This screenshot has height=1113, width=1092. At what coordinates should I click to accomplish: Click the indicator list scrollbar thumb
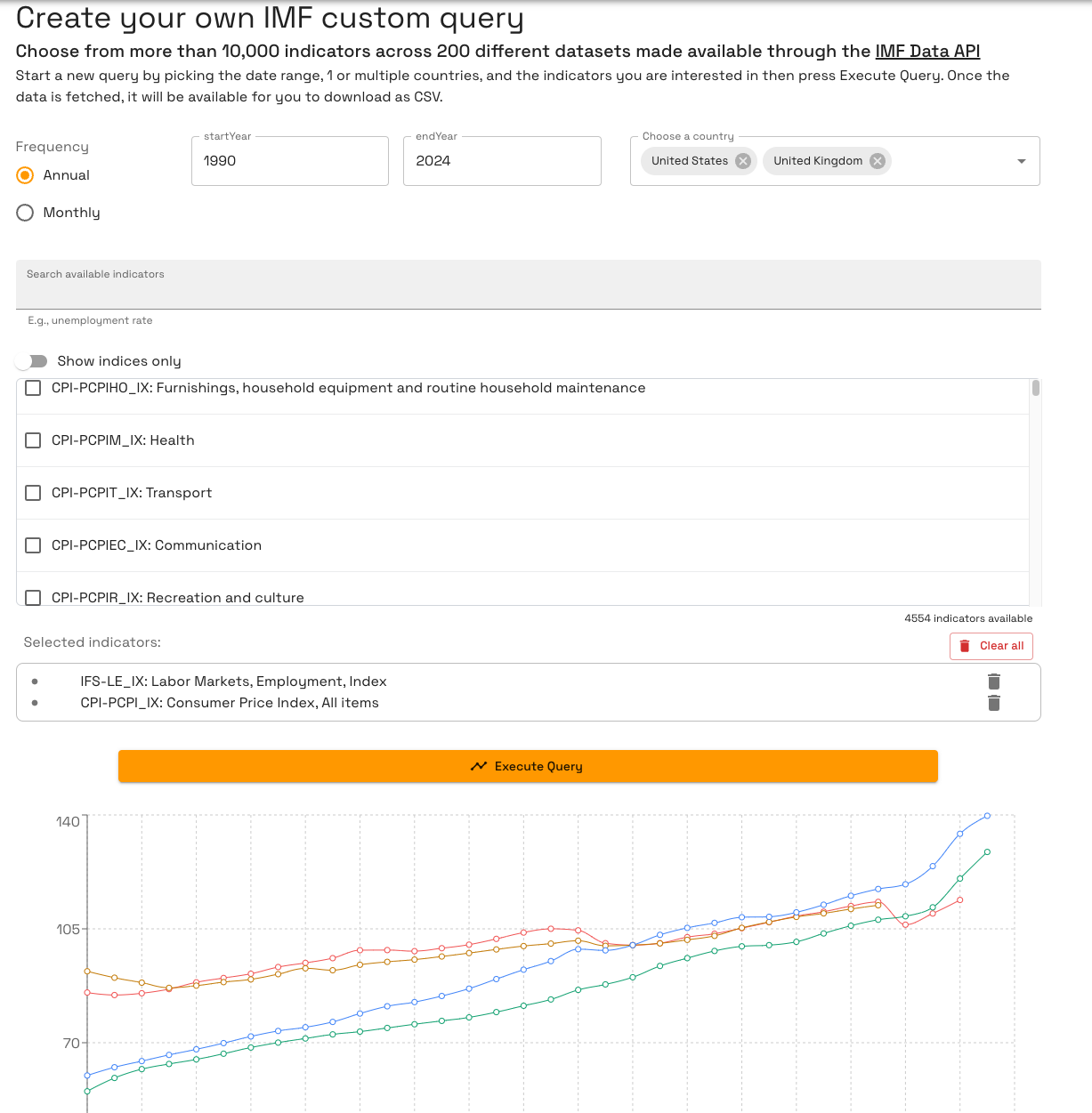pyautogui.click(x=1035, y=388)
